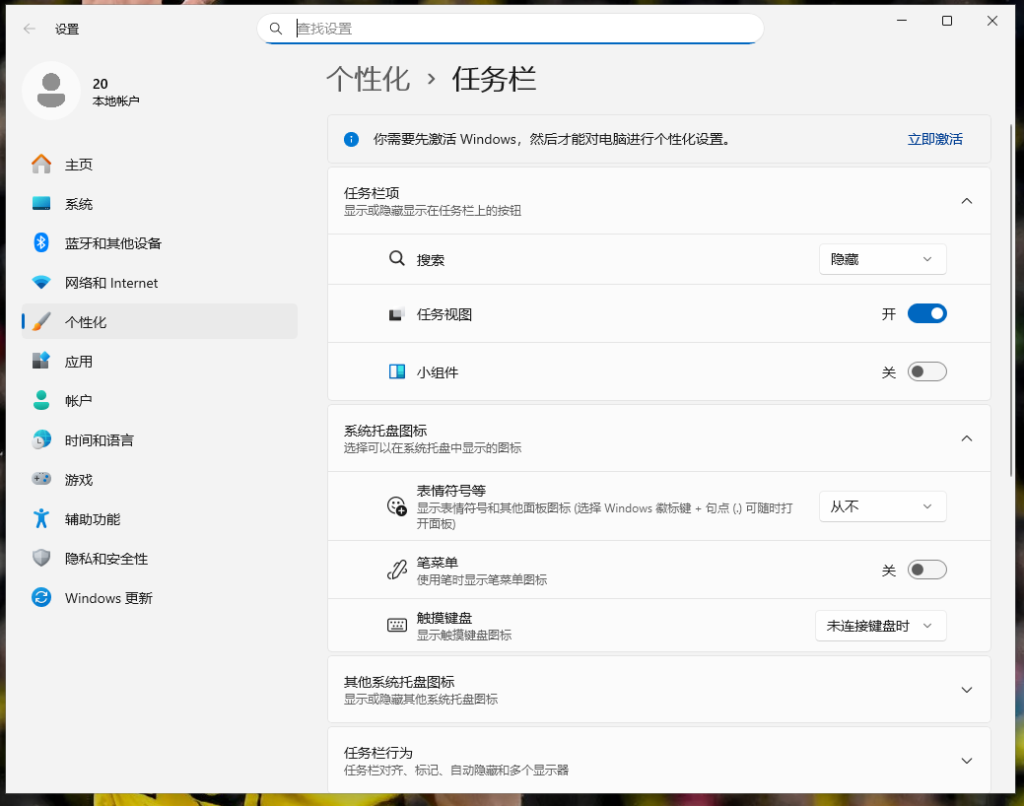Viewport: 1024px width, 806px height.
Task: Click the Windows 更新 sync icon
Action: tap(41, 597)
